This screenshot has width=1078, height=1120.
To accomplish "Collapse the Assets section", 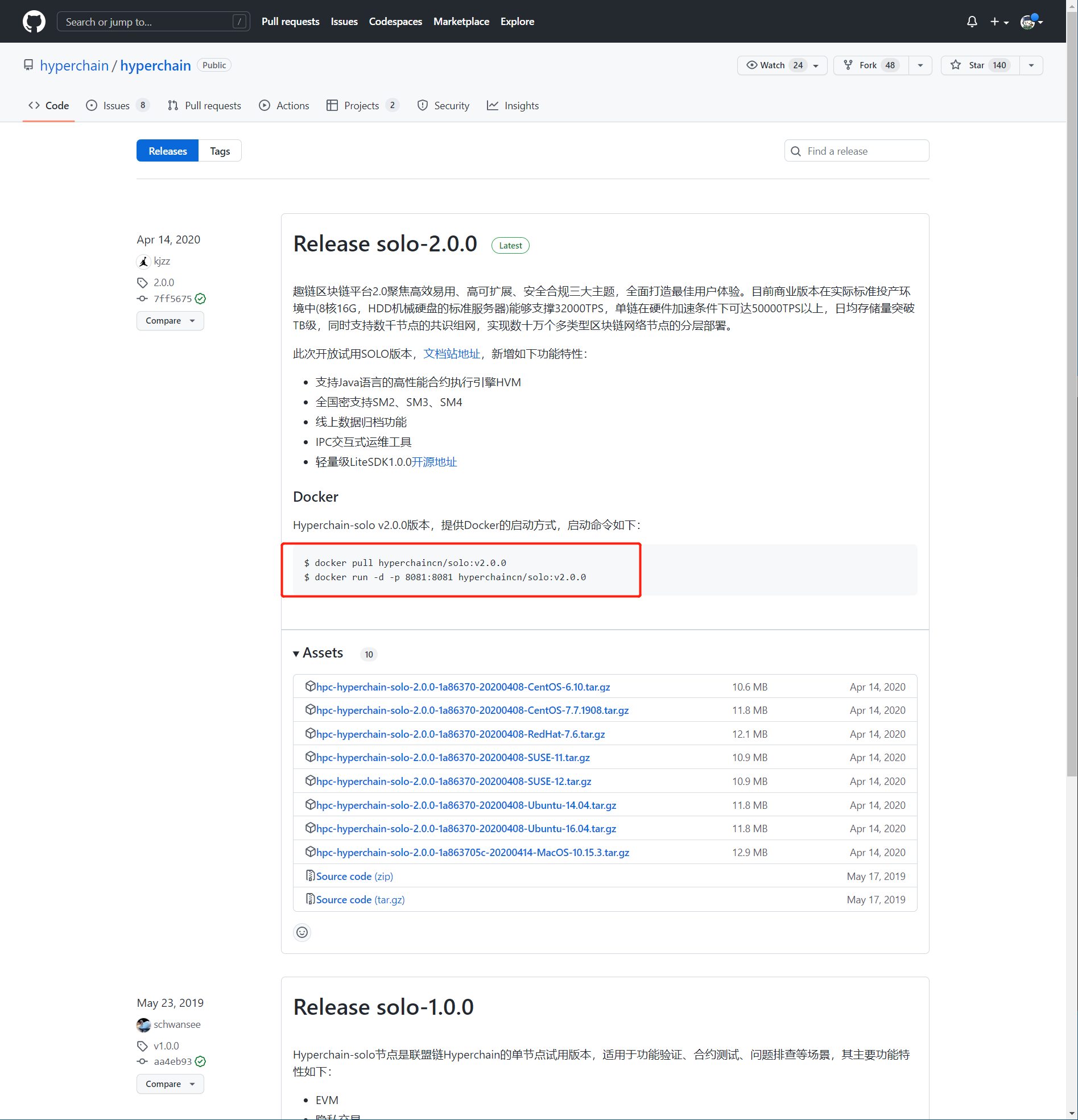I will pyautogui.click(x=319, y=653).
